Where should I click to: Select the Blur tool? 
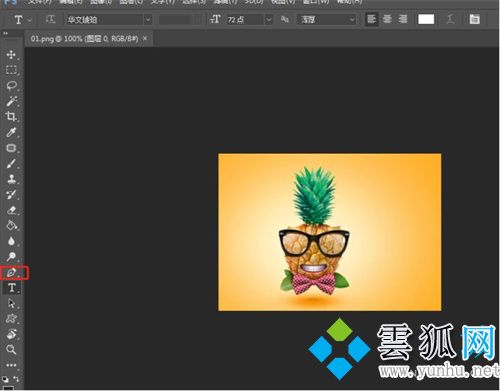click(11, 241)
